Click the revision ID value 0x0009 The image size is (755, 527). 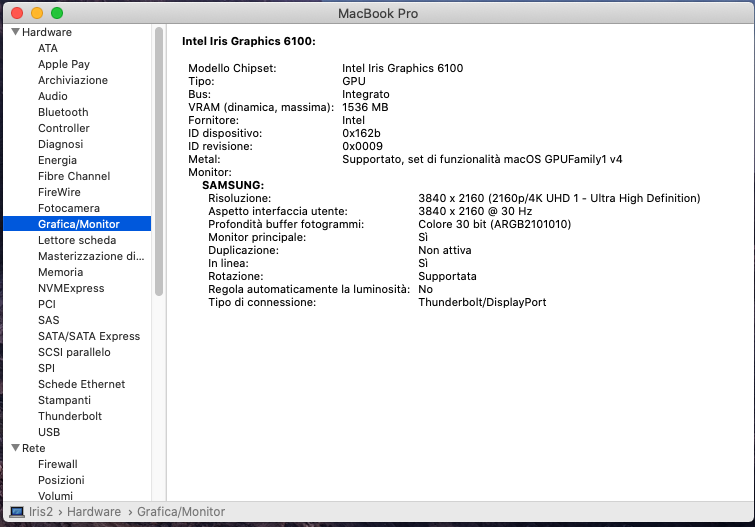[363, 146]
